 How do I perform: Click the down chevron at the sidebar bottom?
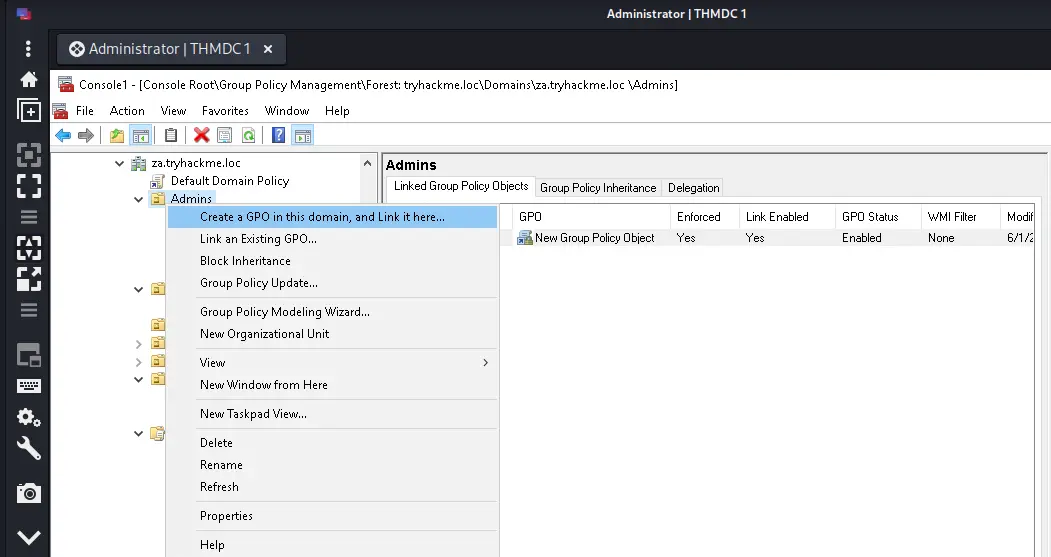coord(29,537)
